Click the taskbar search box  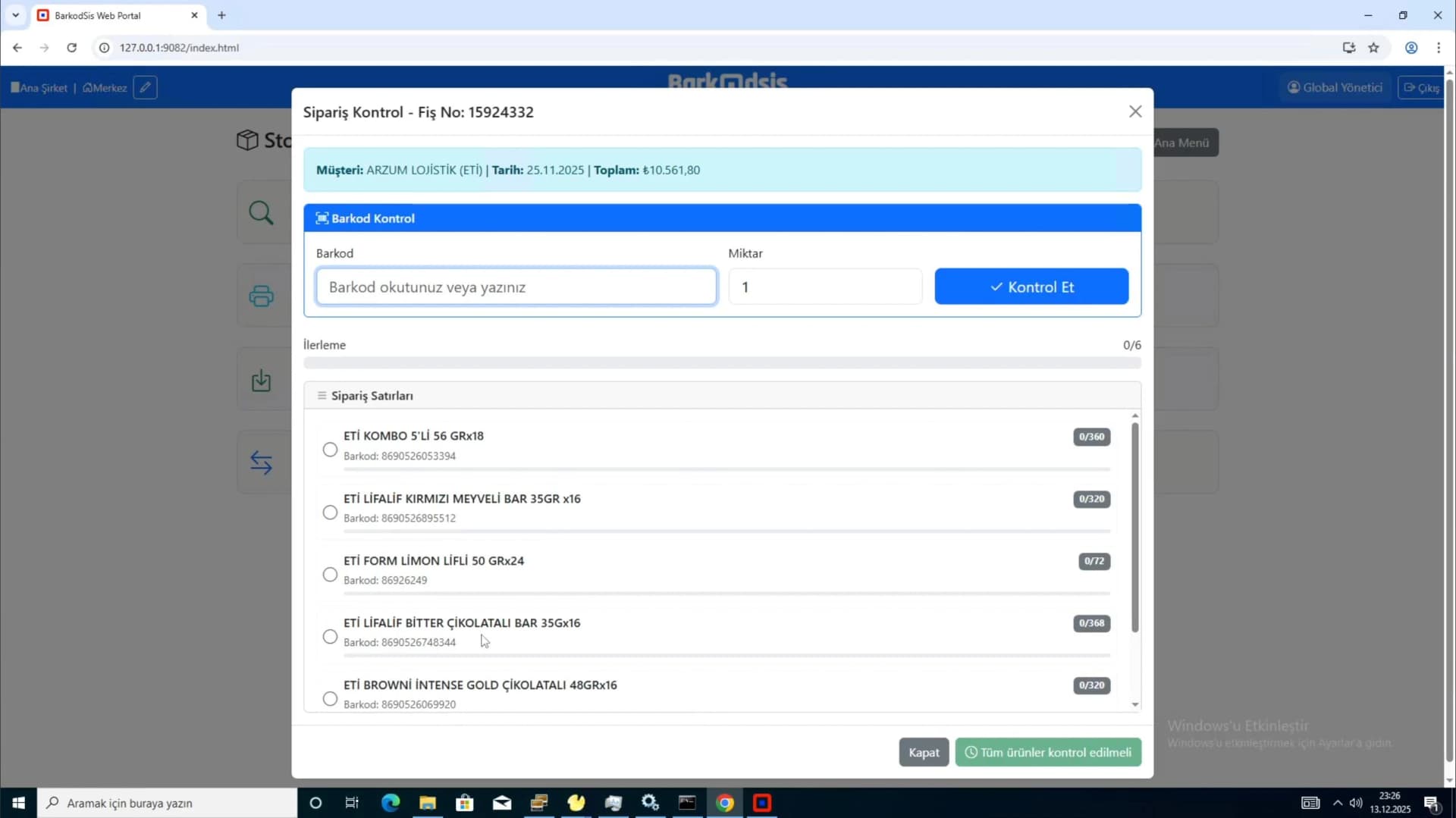[167, 803]
